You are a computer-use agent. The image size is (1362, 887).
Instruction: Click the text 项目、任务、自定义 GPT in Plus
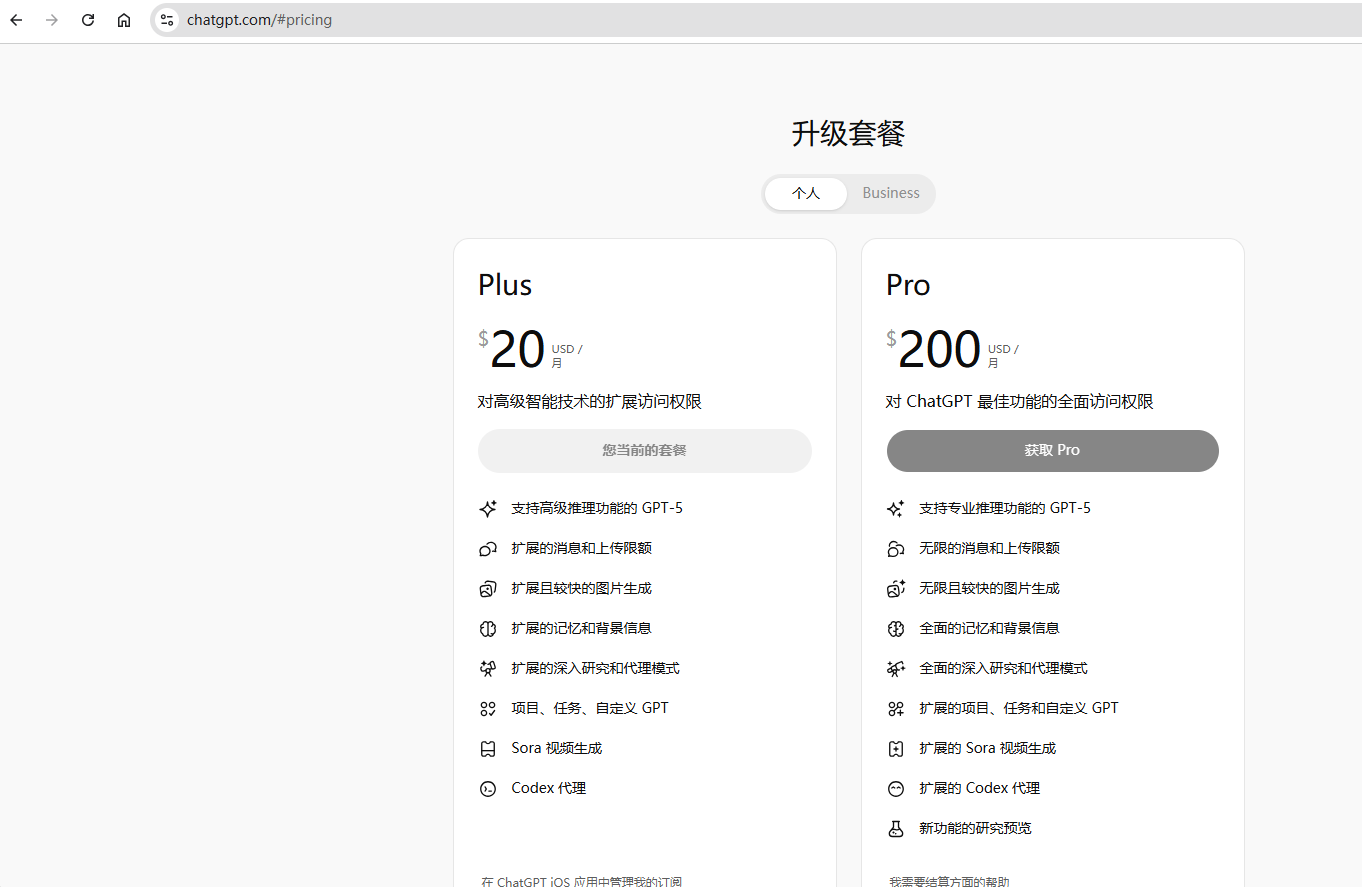(x=590, y=708)
